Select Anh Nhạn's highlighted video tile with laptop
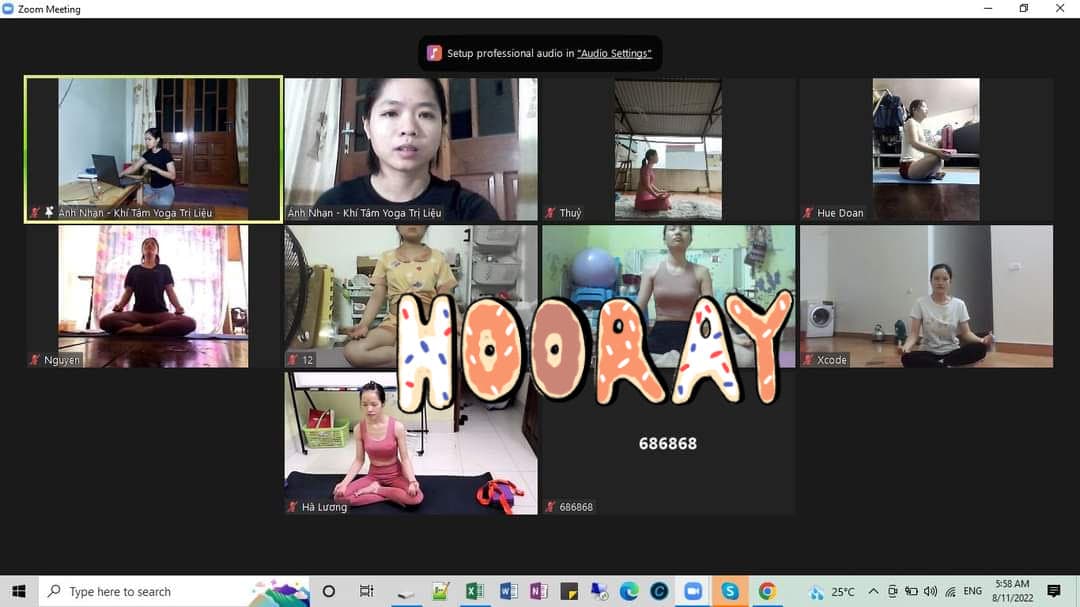The height and width of the screenshot is (607, 1080). coord(153,150)
